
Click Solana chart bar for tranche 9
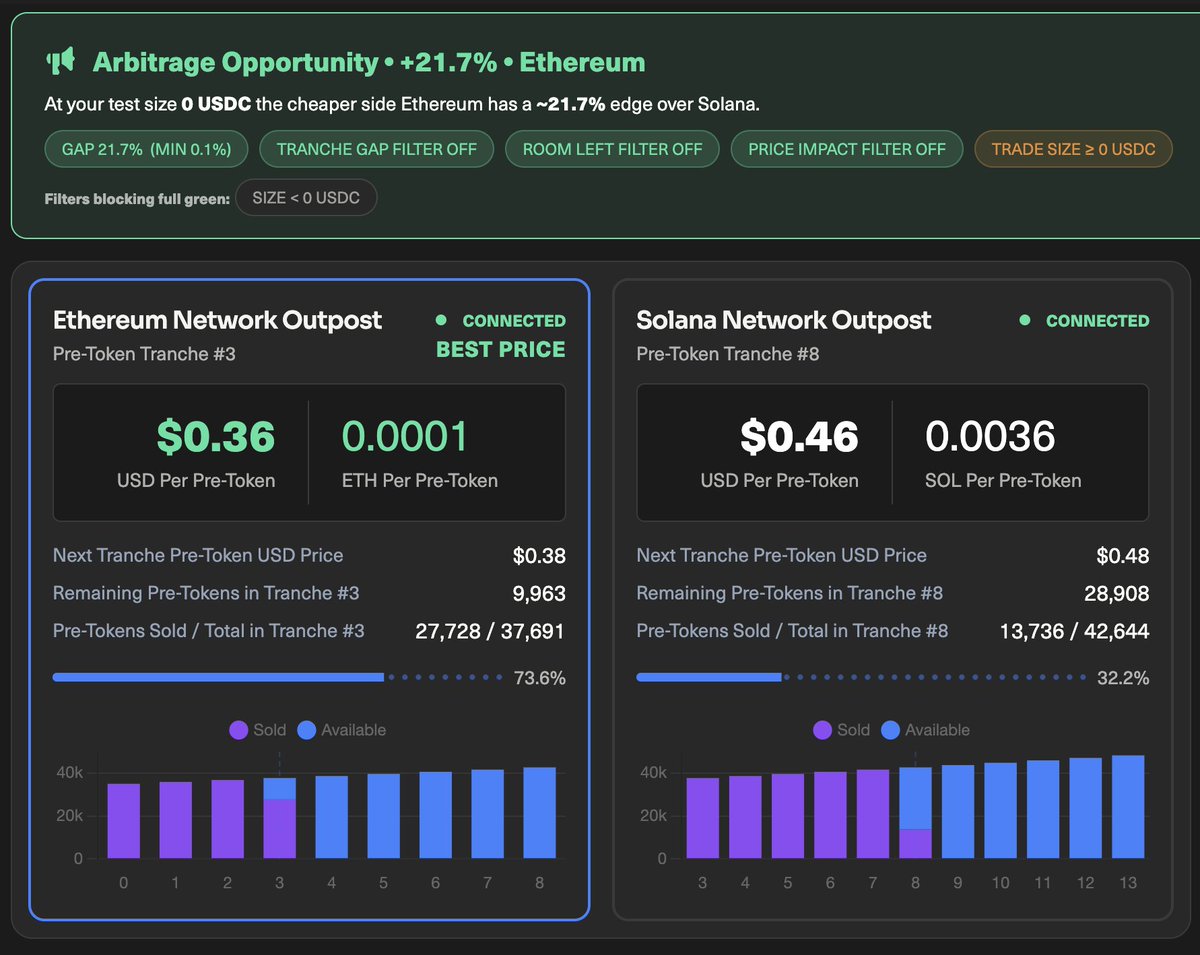958,812
